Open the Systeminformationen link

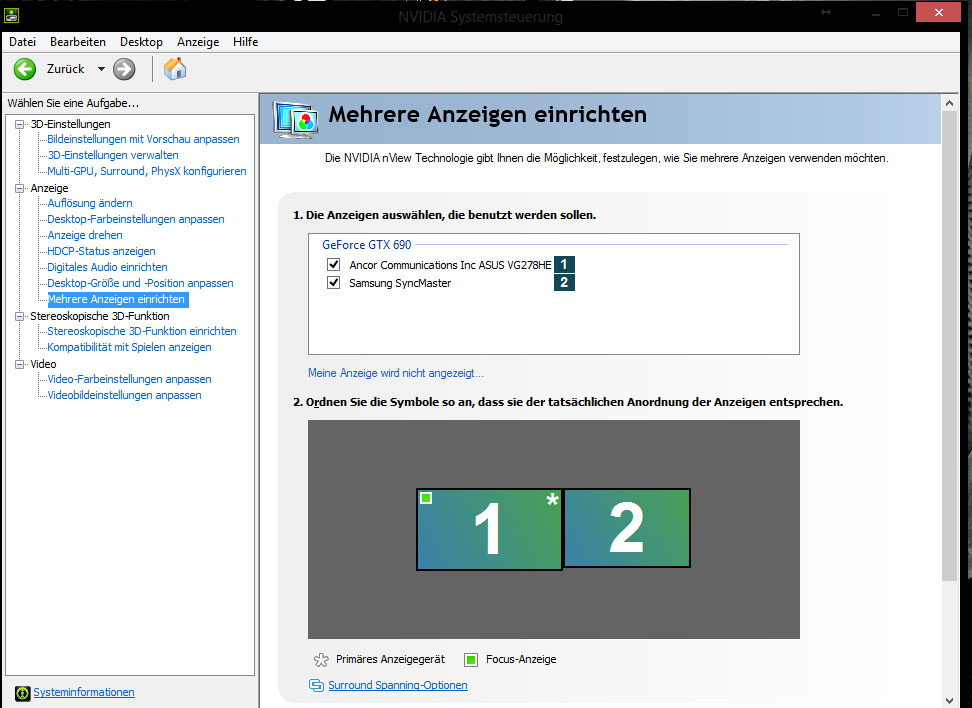pyautogui.click(x=84, y=693)
